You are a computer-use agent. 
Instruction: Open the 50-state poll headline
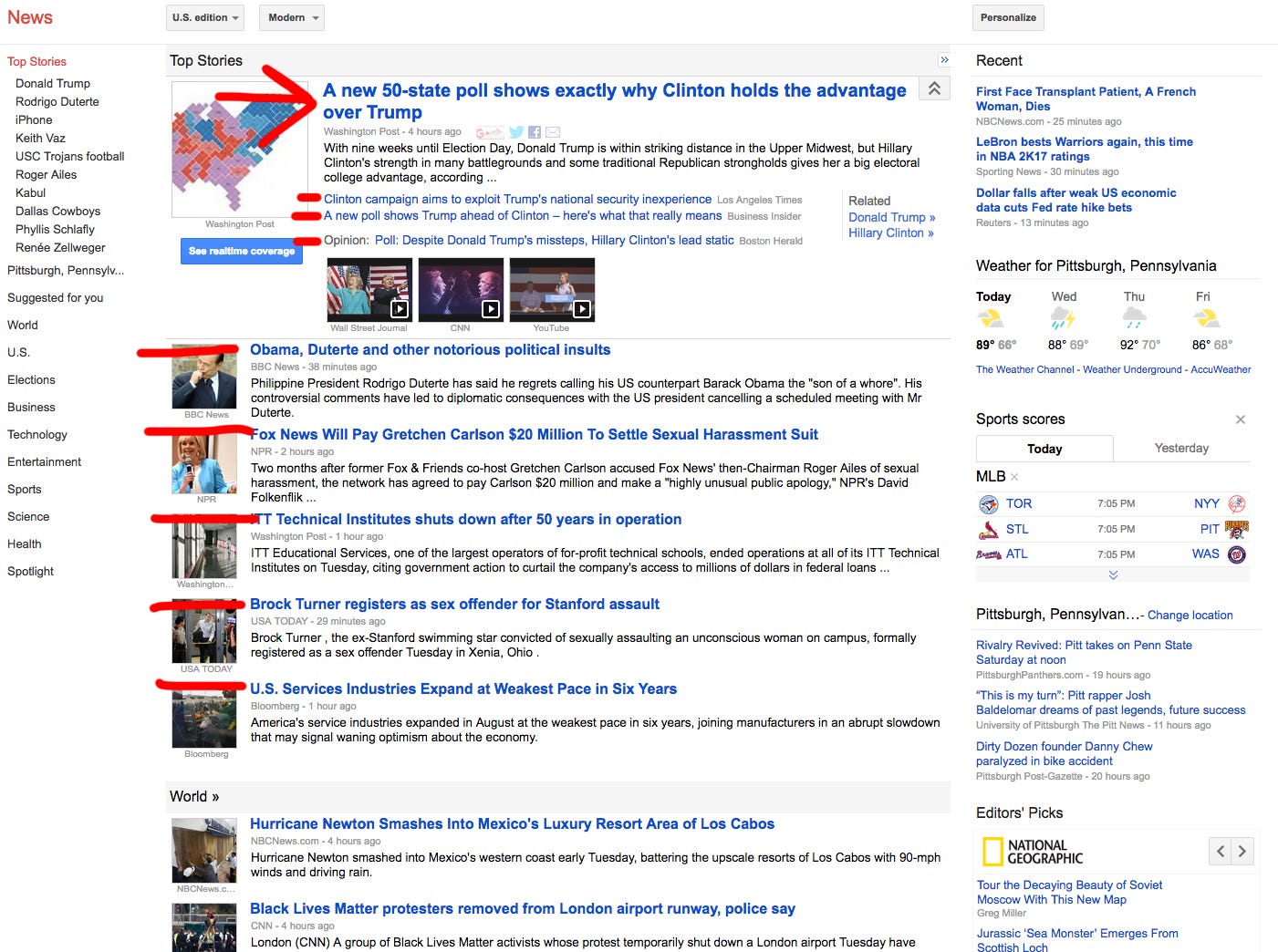[x=615, y=101]
